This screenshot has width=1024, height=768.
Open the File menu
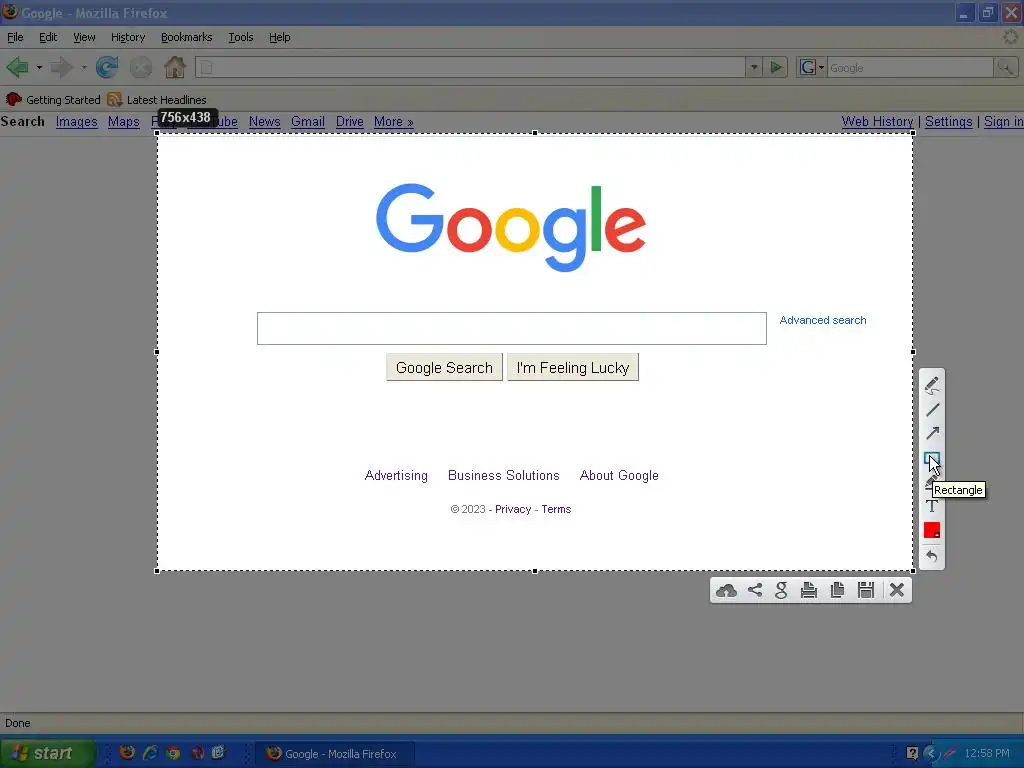point(15,37)
